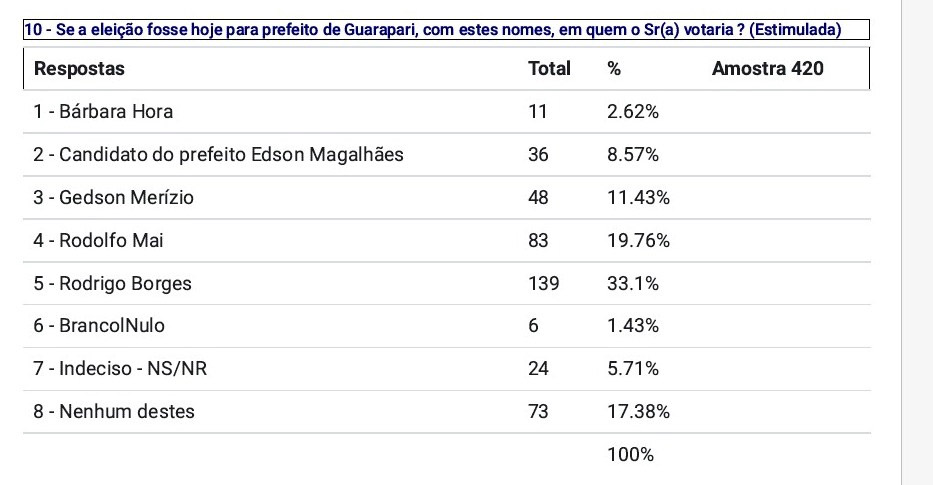Click the % column header
This screenshot has height=485, width=933.
coord(614,69)
